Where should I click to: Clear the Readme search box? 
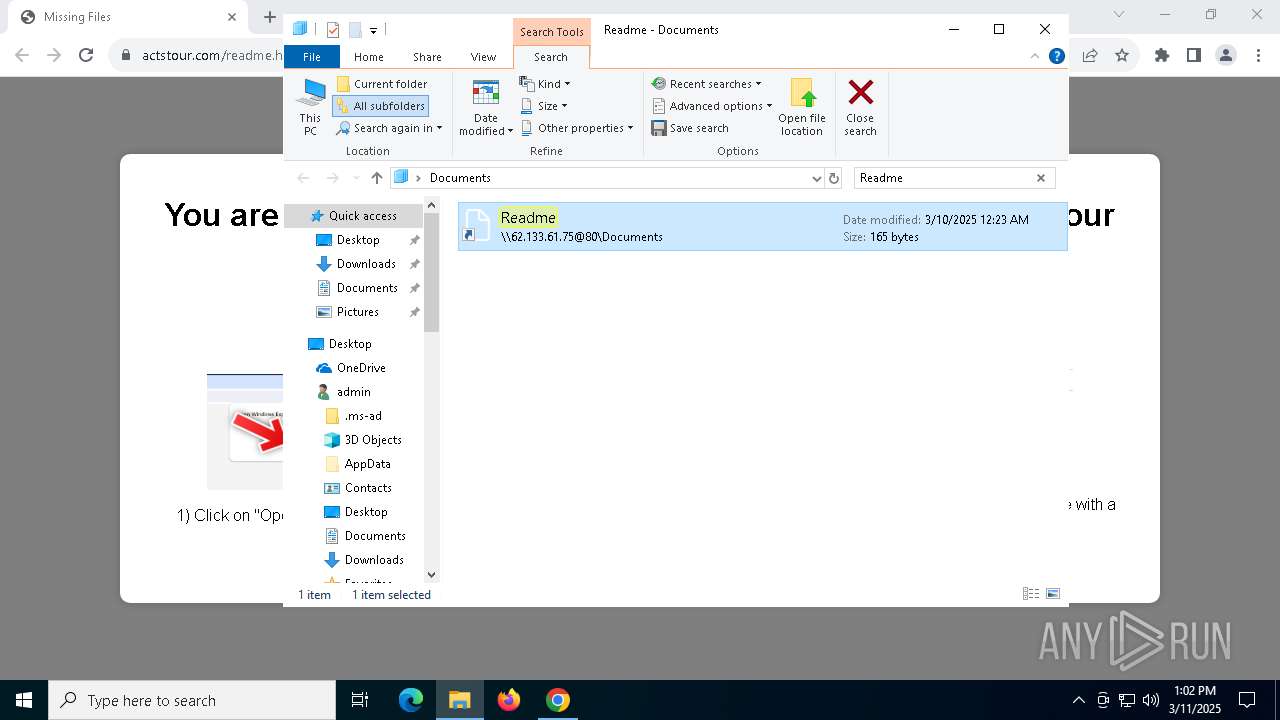pos(1040,178)
